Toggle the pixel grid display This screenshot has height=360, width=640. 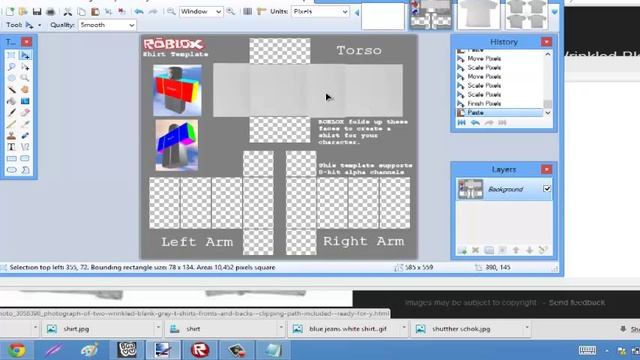click(x=247, y=11)
